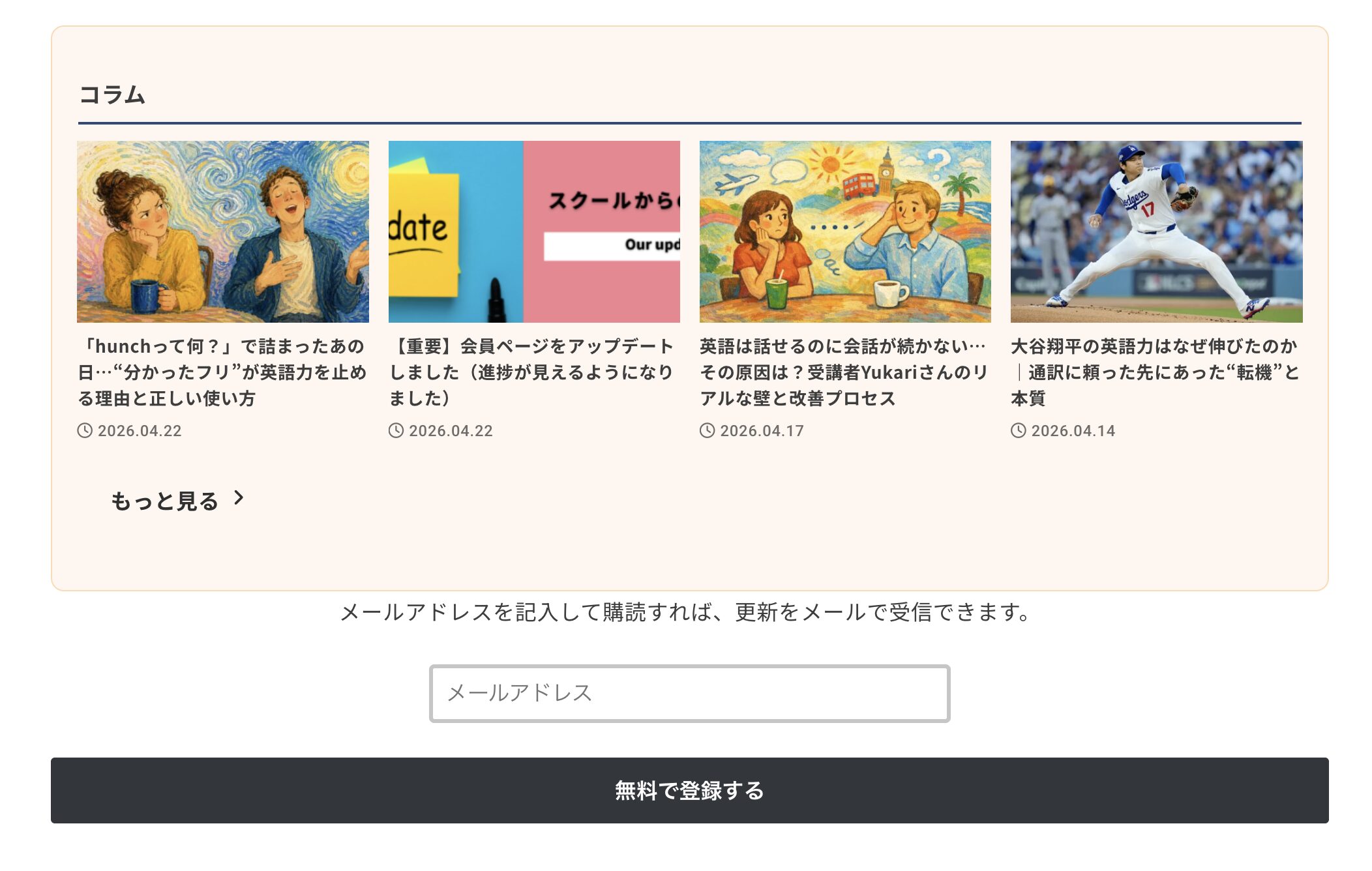1372x871 pixels.
Task: Click clock icon next to 2026.04.14
Action: pos(1018,431)
